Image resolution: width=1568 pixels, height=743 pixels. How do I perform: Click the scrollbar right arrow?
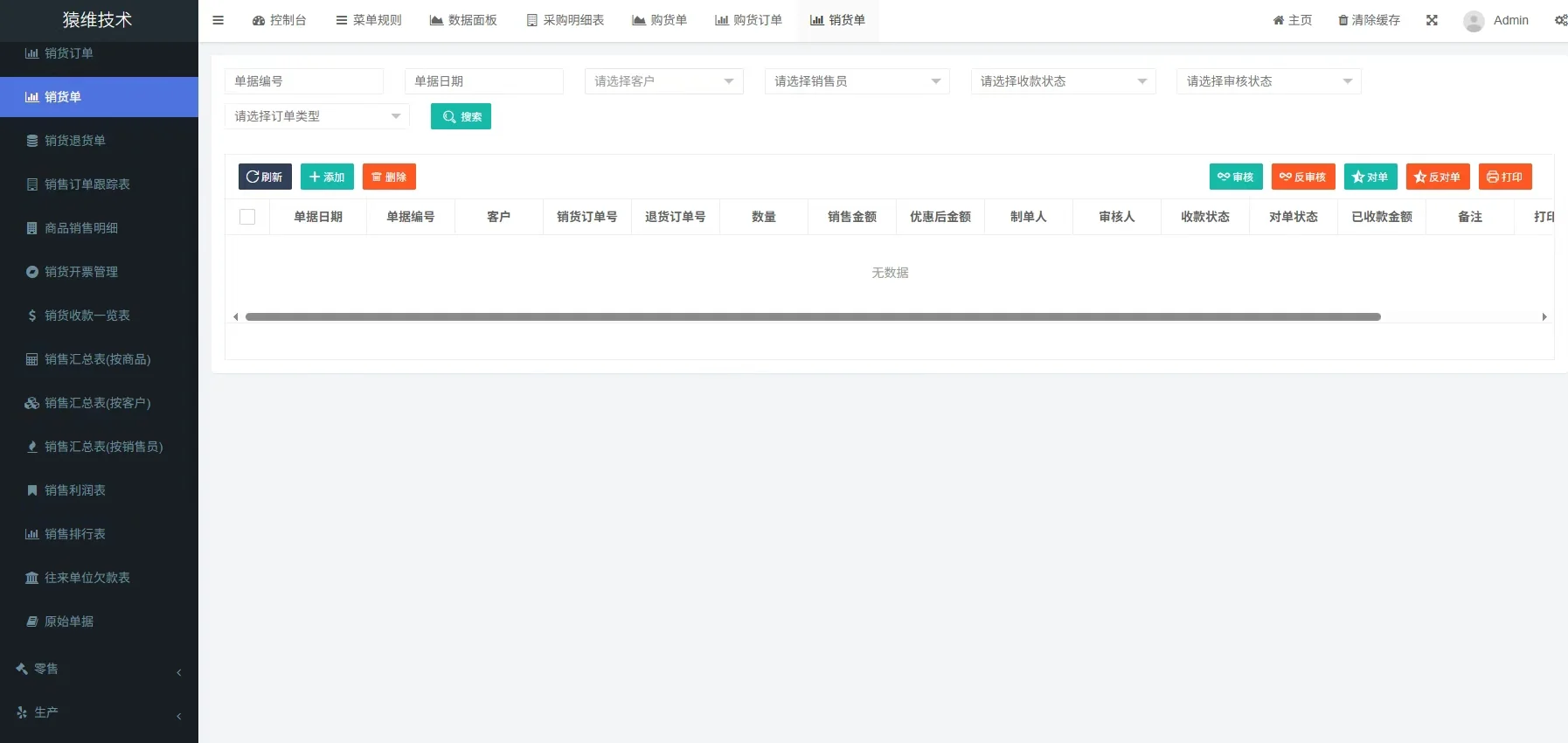[1544, 317]
